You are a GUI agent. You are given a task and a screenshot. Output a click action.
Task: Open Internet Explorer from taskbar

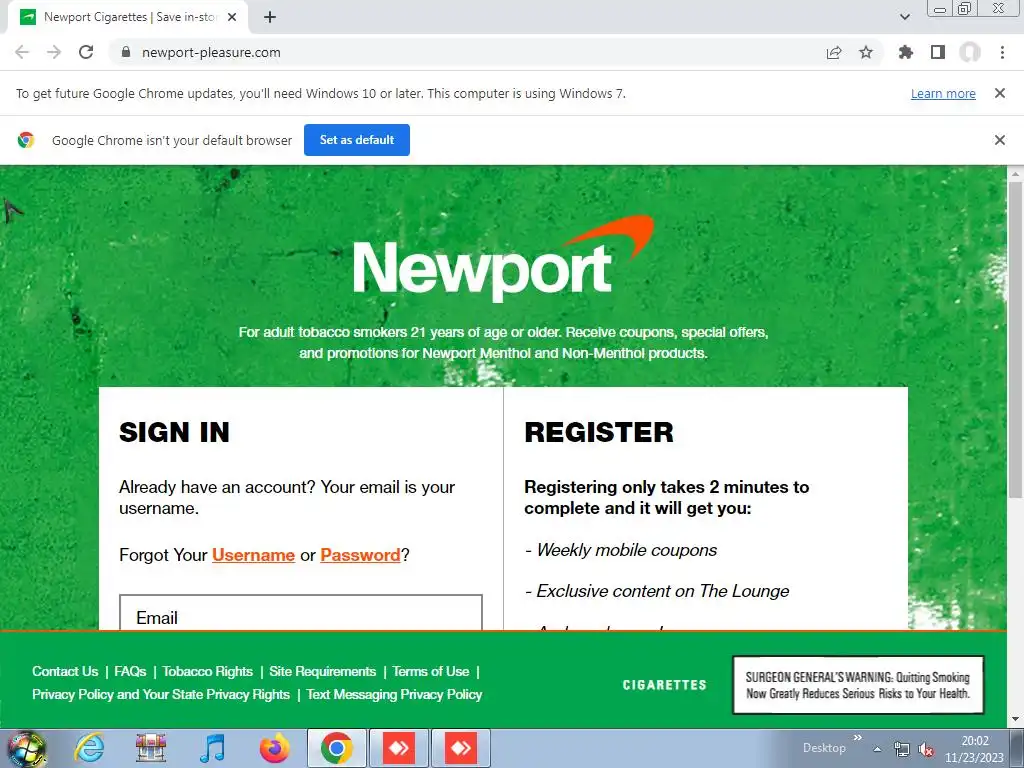(x=89, y=748)
